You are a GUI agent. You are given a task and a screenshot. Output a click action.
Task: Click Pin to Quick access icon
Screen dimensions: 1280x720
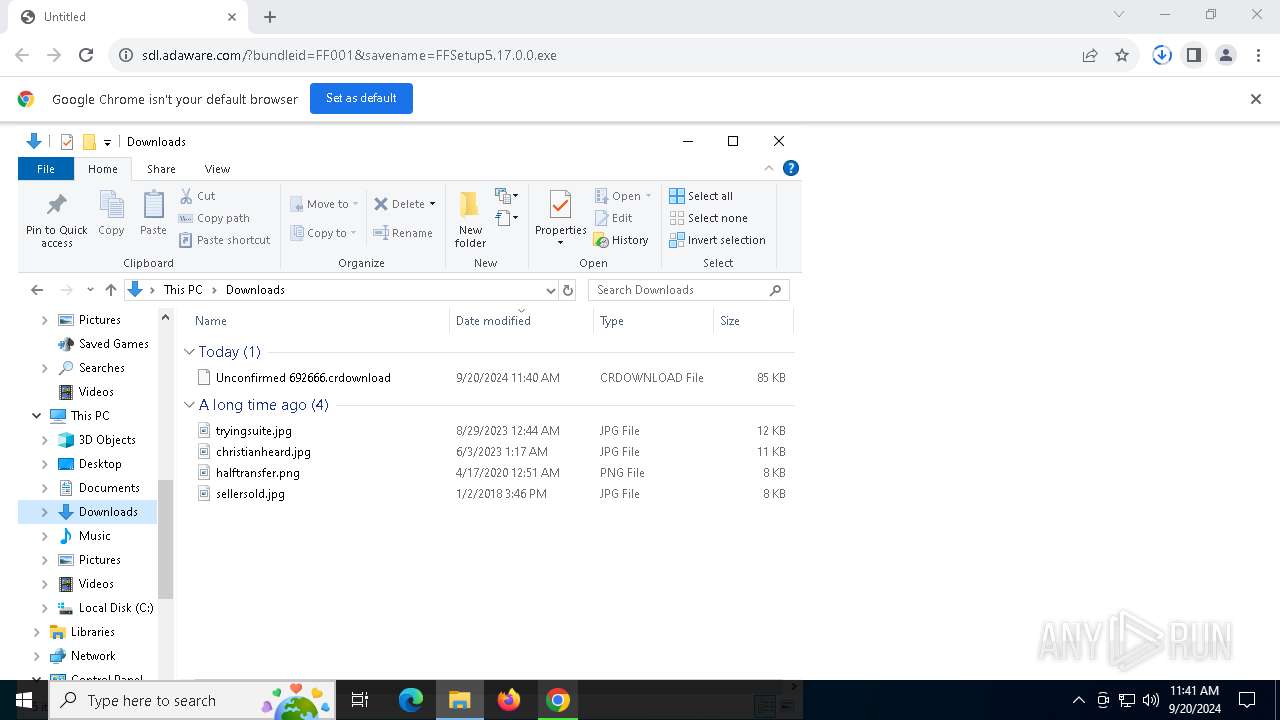(x=57, y=219)
